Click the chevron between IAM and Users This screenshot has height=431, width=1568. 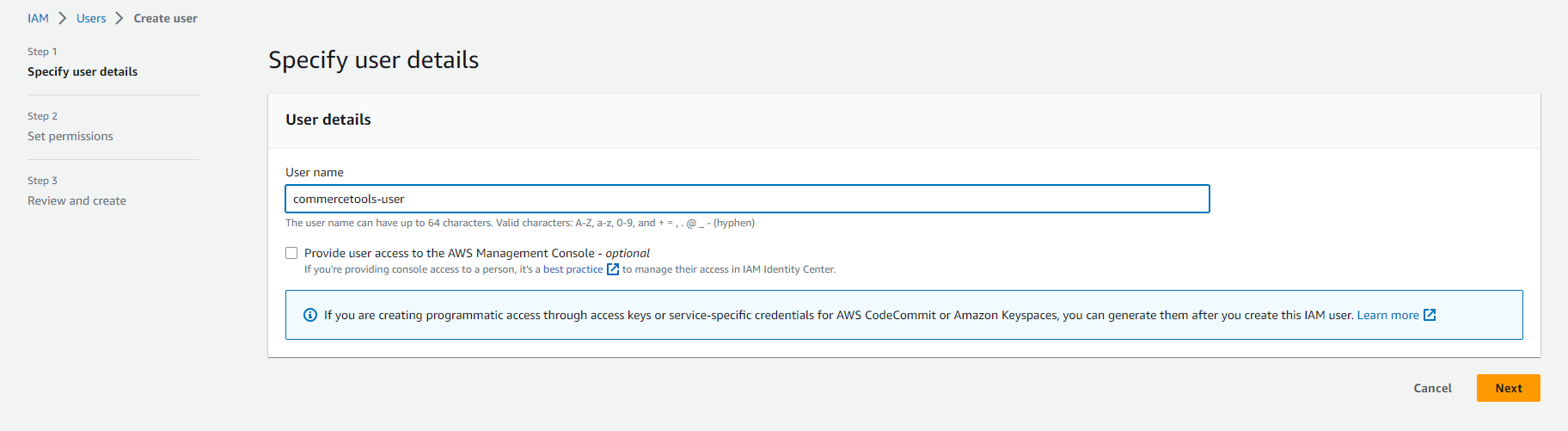[x=63, y=18]
